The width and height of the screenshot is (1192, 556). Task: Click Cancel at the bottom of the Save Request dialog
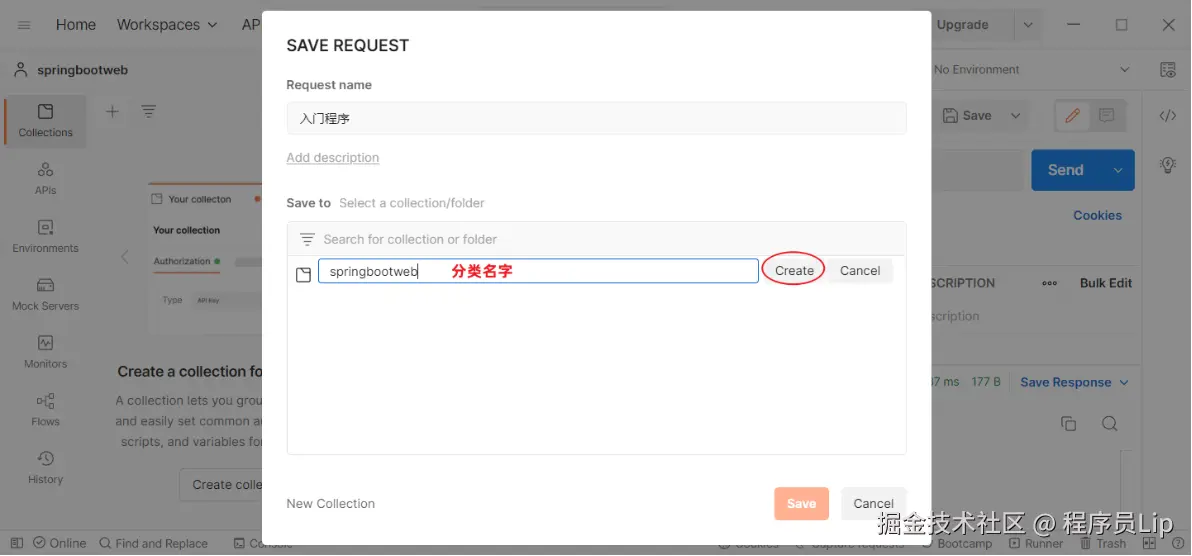[x=873, y=504]
